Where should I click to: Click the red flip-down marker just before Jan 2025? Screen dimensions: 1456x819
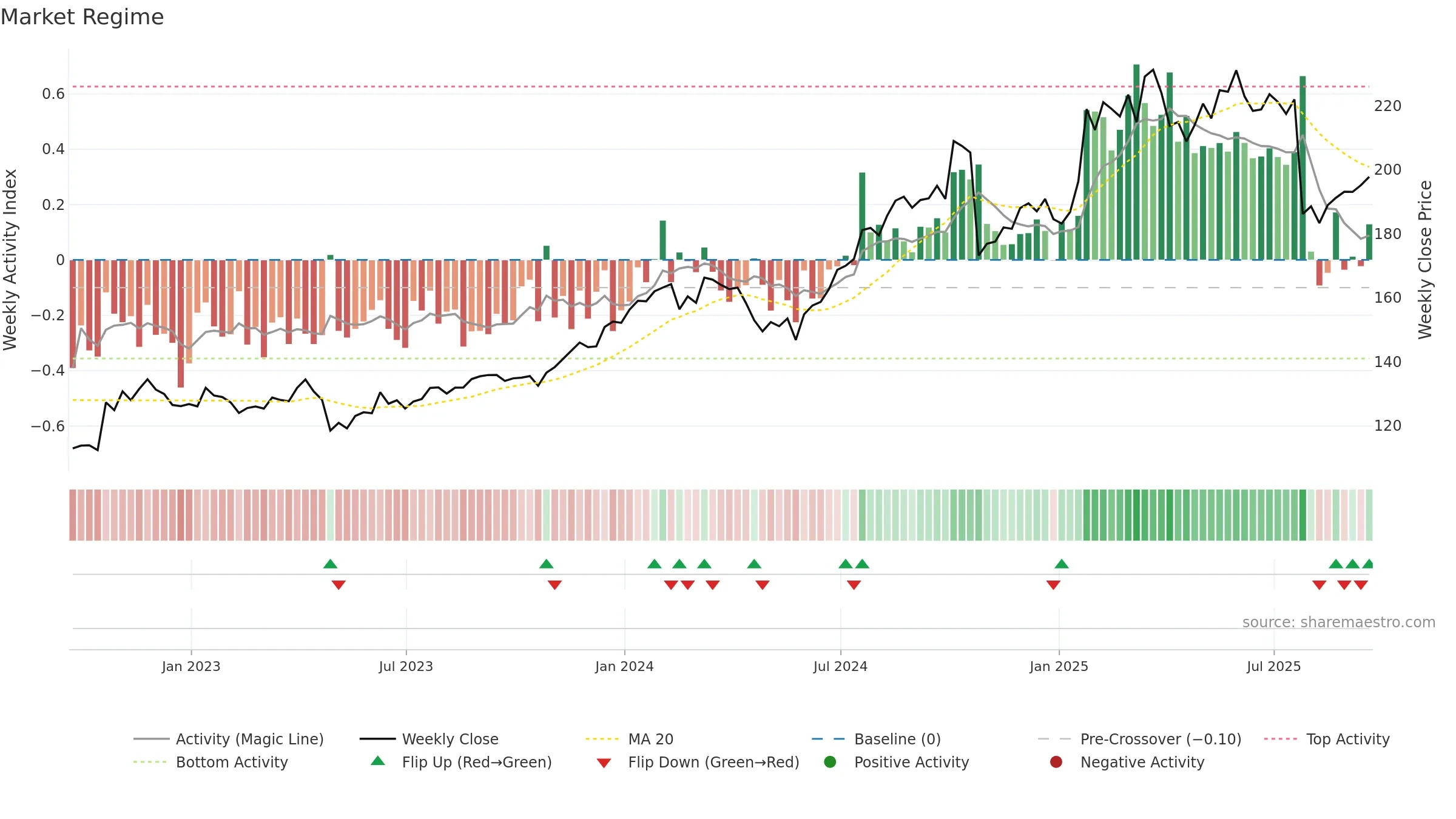pyautogui.click(x=1053, y=585)
